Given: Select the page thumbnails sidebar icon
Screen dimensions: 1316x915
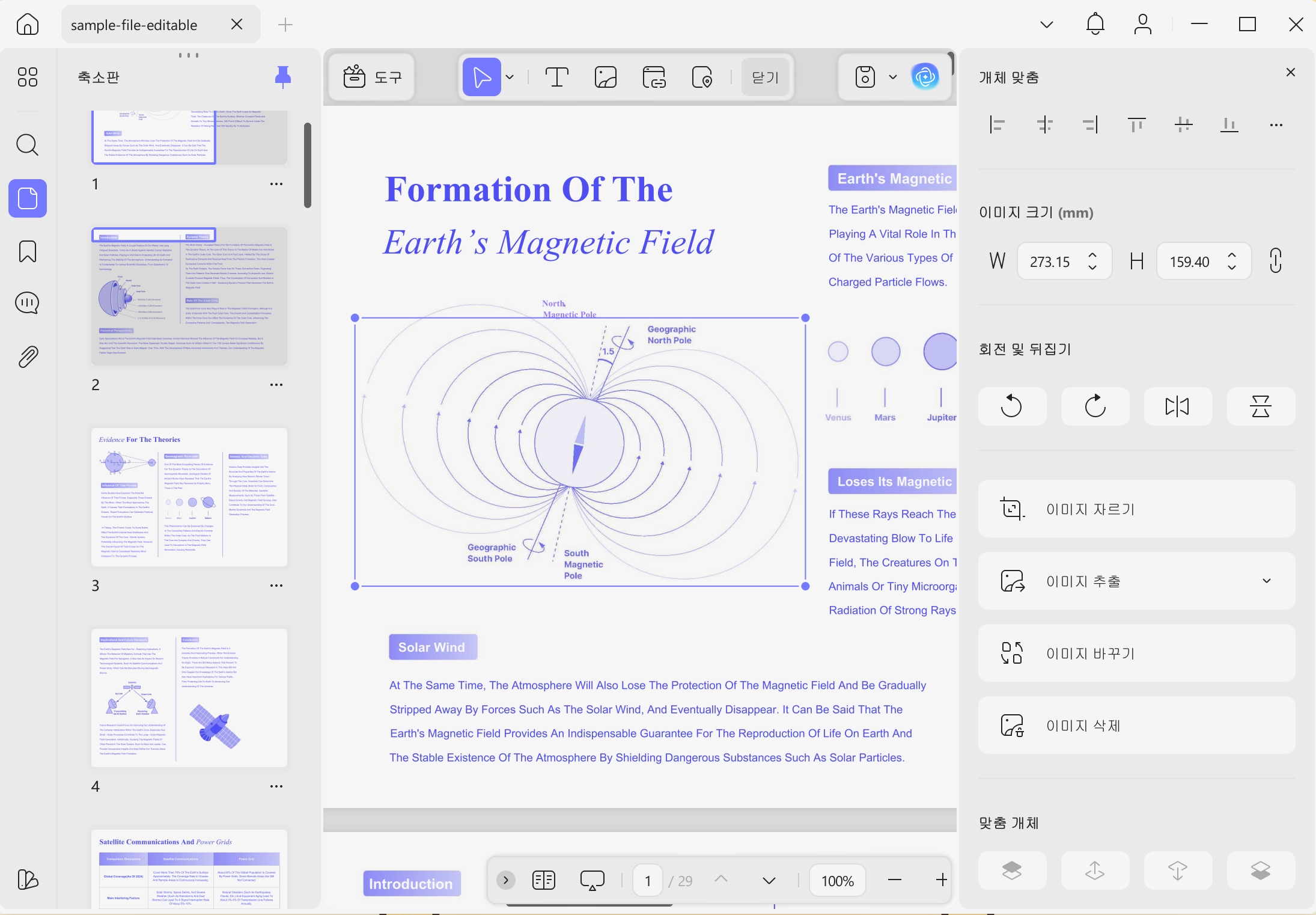Looking at the screenshot, I should pos(28,198).
